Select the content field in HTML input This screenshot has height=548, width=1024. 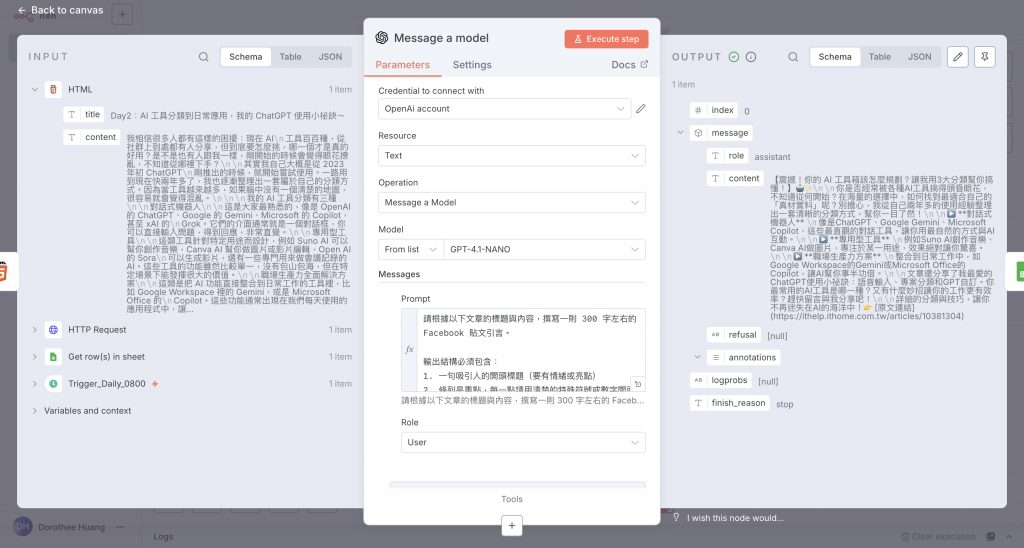pyautogui.click(x=92, y=137)
